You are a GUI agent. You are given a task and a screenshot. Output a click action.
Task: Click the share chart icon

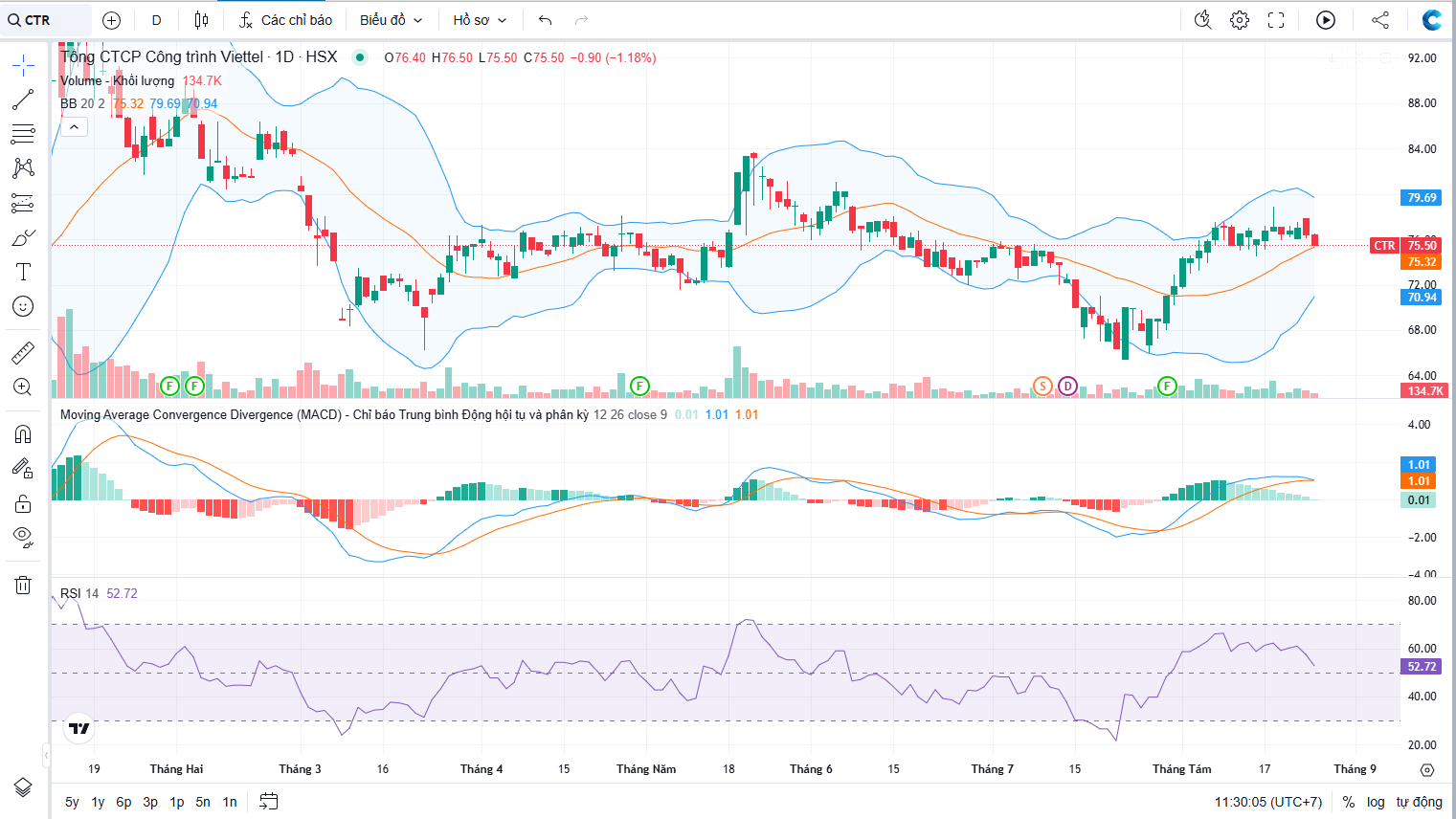(1380, 20)
